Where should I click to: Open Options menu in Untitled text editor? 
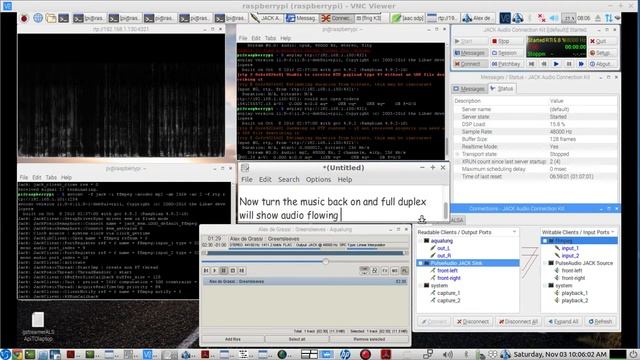pos(318,180)
